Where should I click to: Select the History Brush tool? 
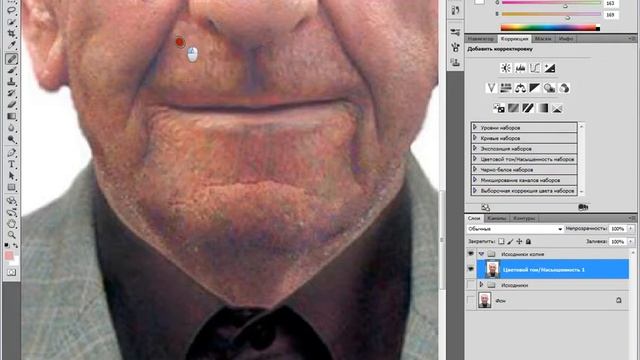point(11,93)
